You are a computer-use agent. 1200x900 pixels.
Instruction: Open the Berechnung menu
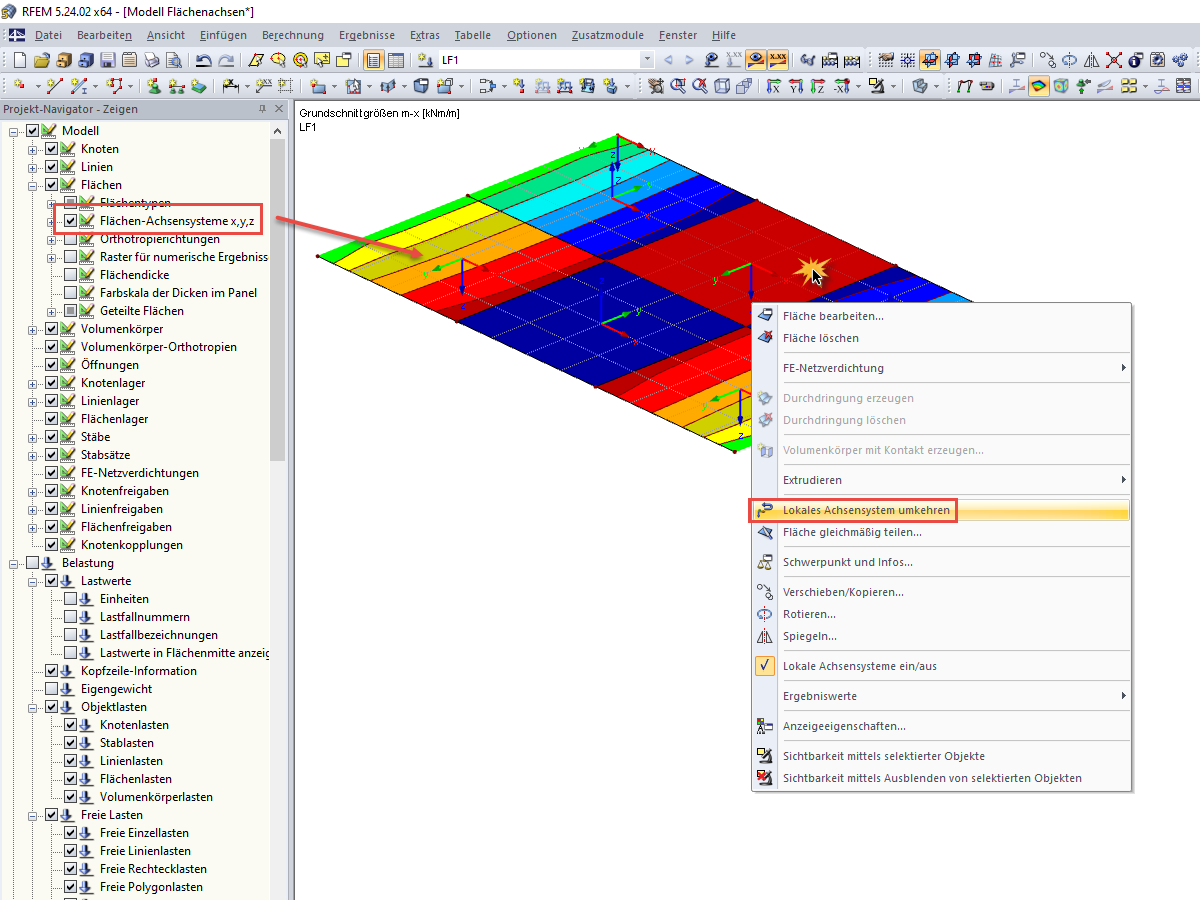pyautogui.click(x=293, y=35)
